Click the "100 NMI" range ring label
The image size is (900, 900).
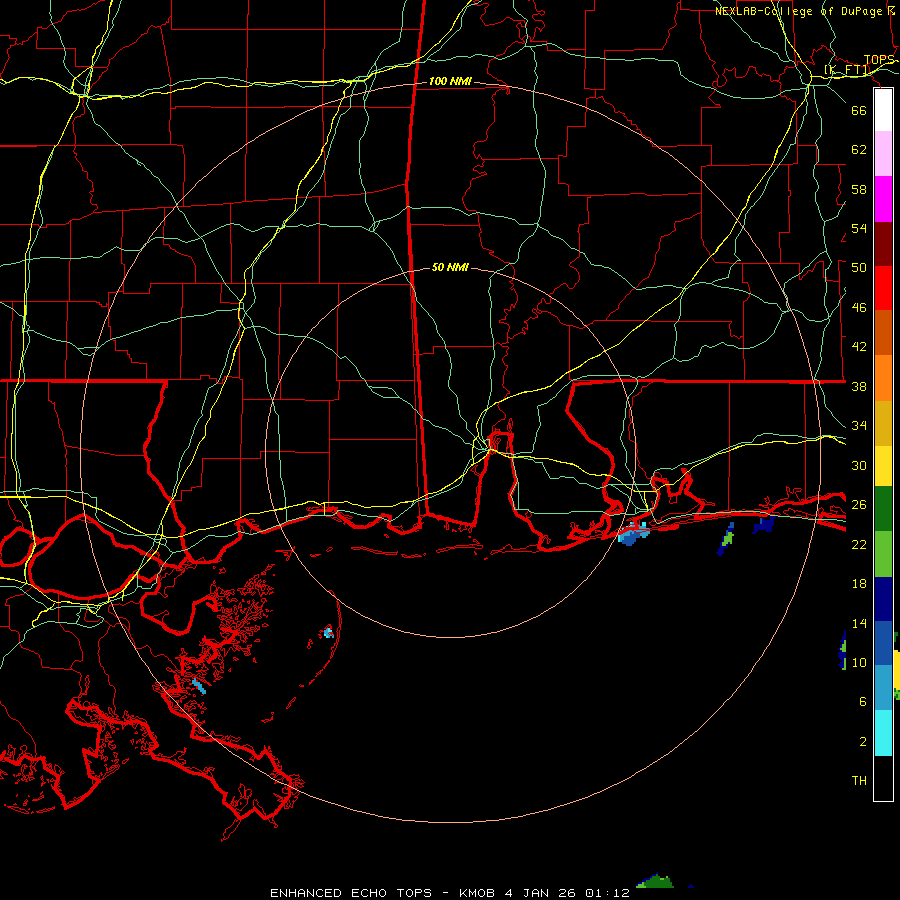click(450, 82)
